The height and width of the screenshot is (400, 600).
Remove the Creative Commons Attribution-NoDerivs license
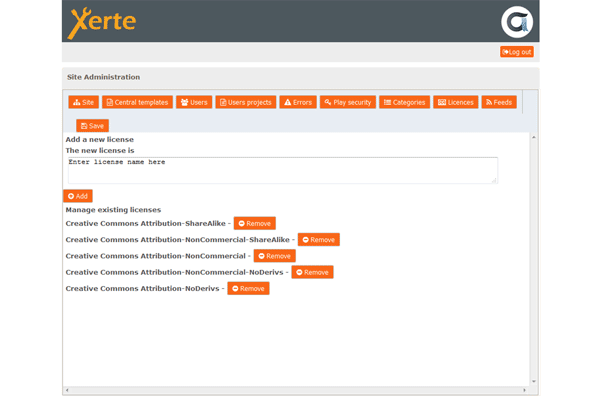[248, 289]
